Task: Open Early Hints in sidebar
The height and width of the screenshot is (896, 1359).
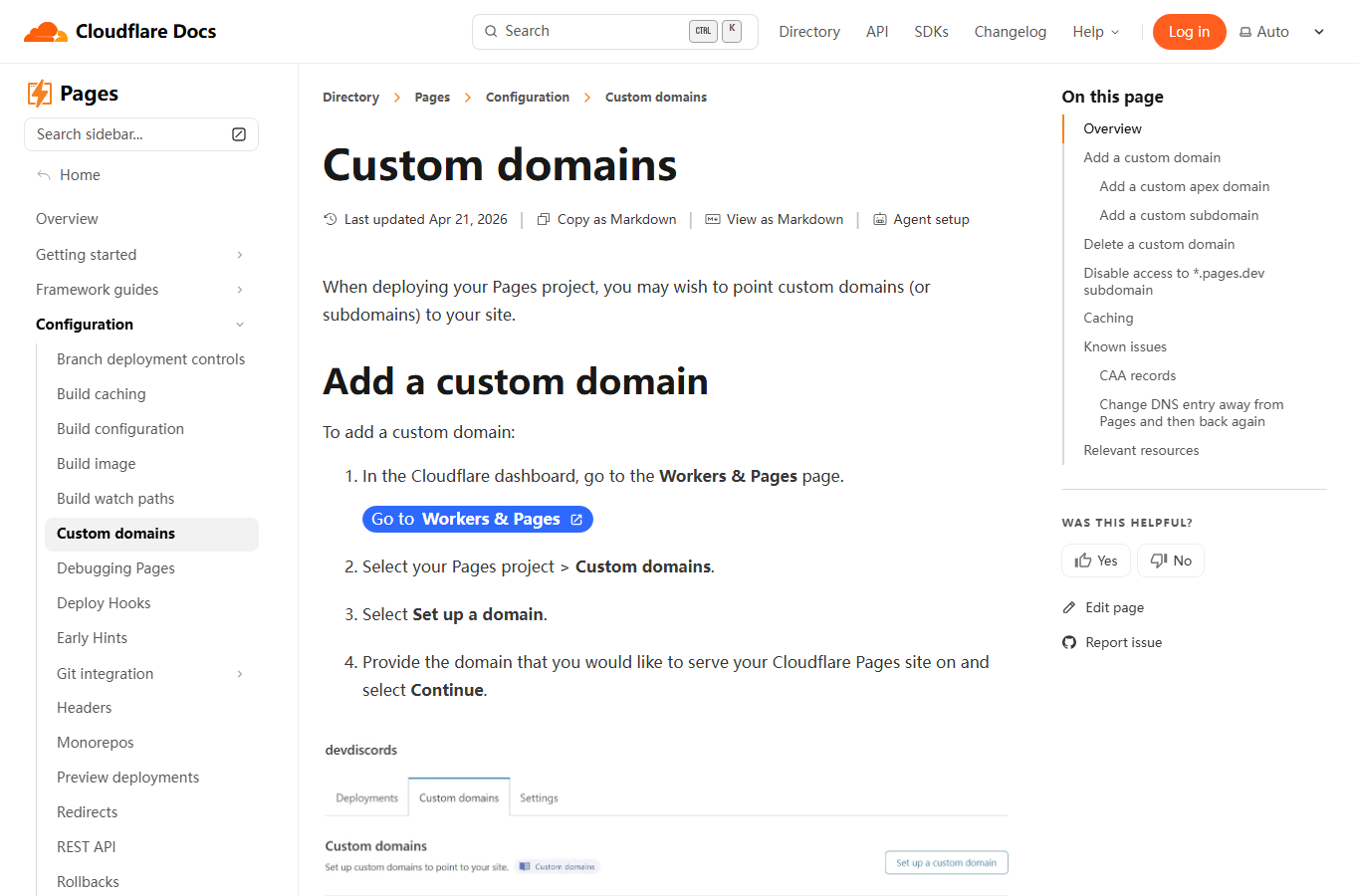Action: tap(92, 638)
